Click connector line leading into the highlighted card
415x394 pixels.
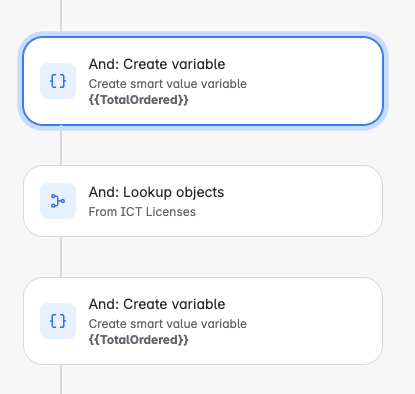click(61, 16)
